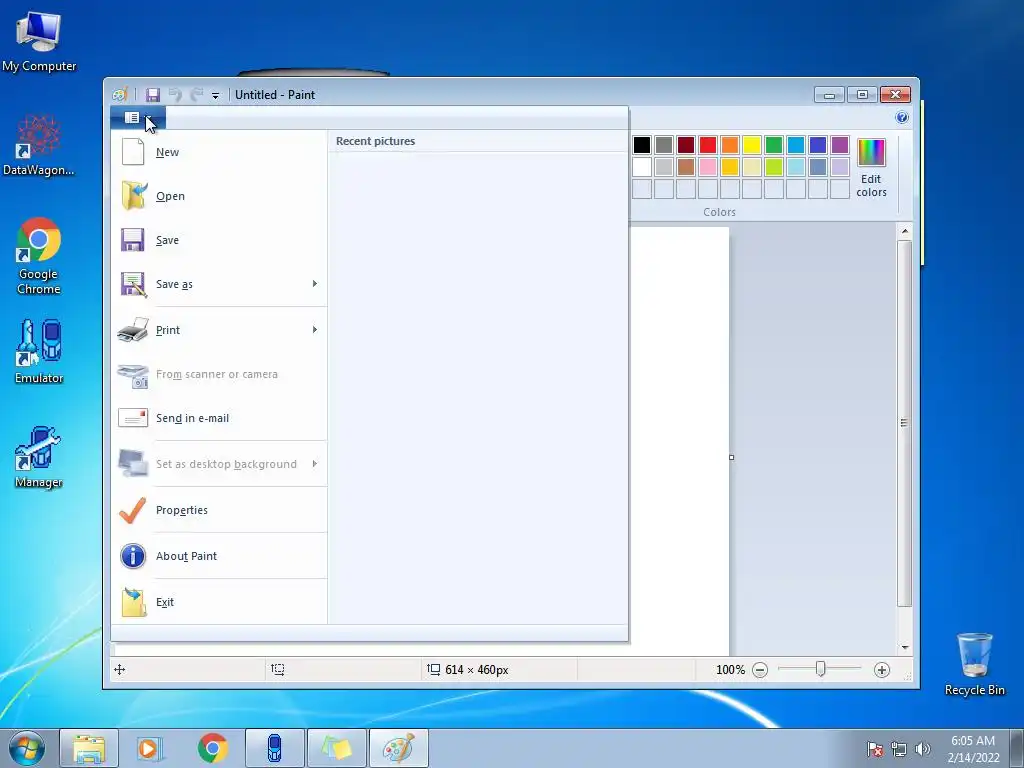The height and width of the screenshot is (768, 1024).
Task: Click the orange checkmark Properties icon
Action: [x=133, y=510]
